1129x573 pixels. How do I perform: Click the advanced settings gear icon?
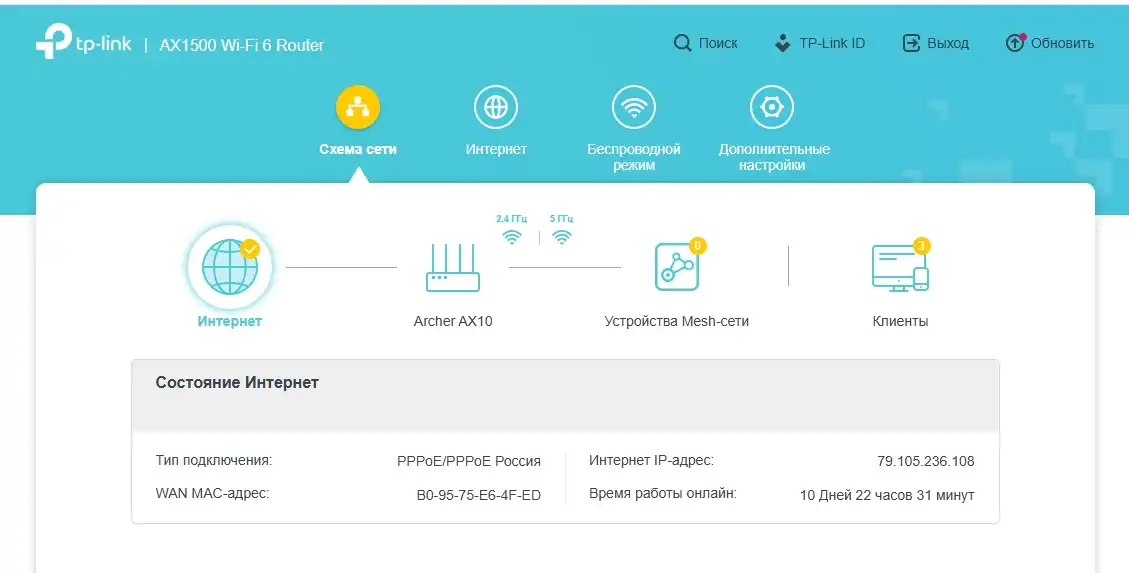[772, 107]
